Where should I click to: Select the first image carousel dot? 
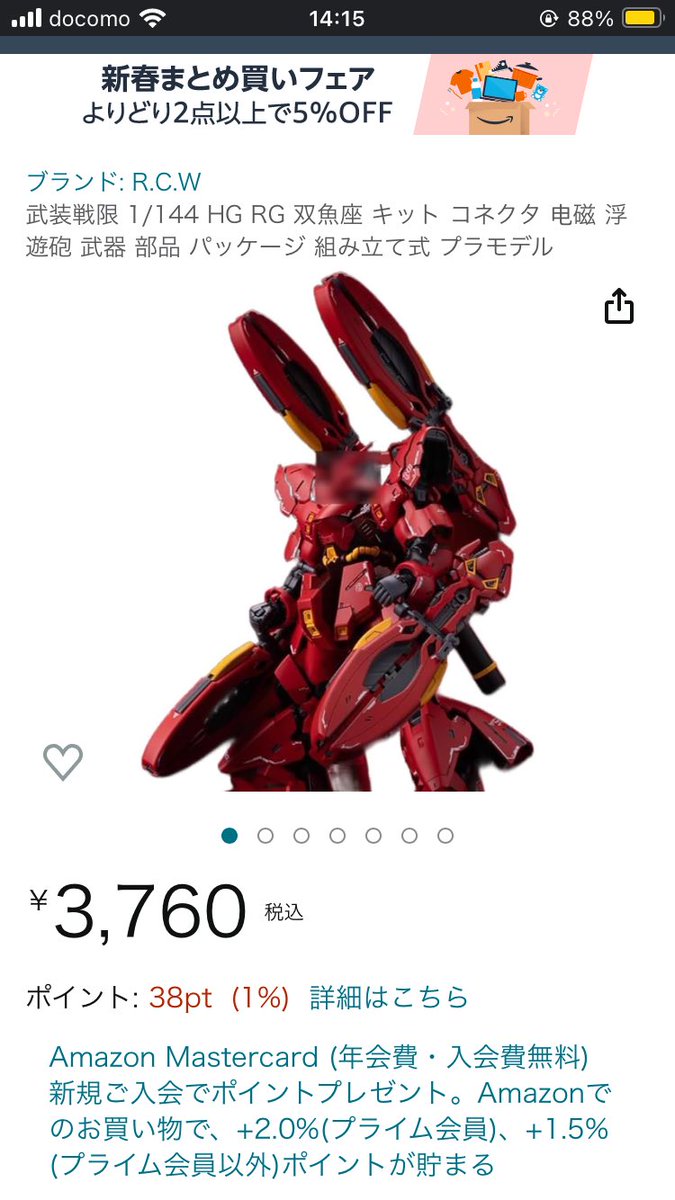coord(229,835)
